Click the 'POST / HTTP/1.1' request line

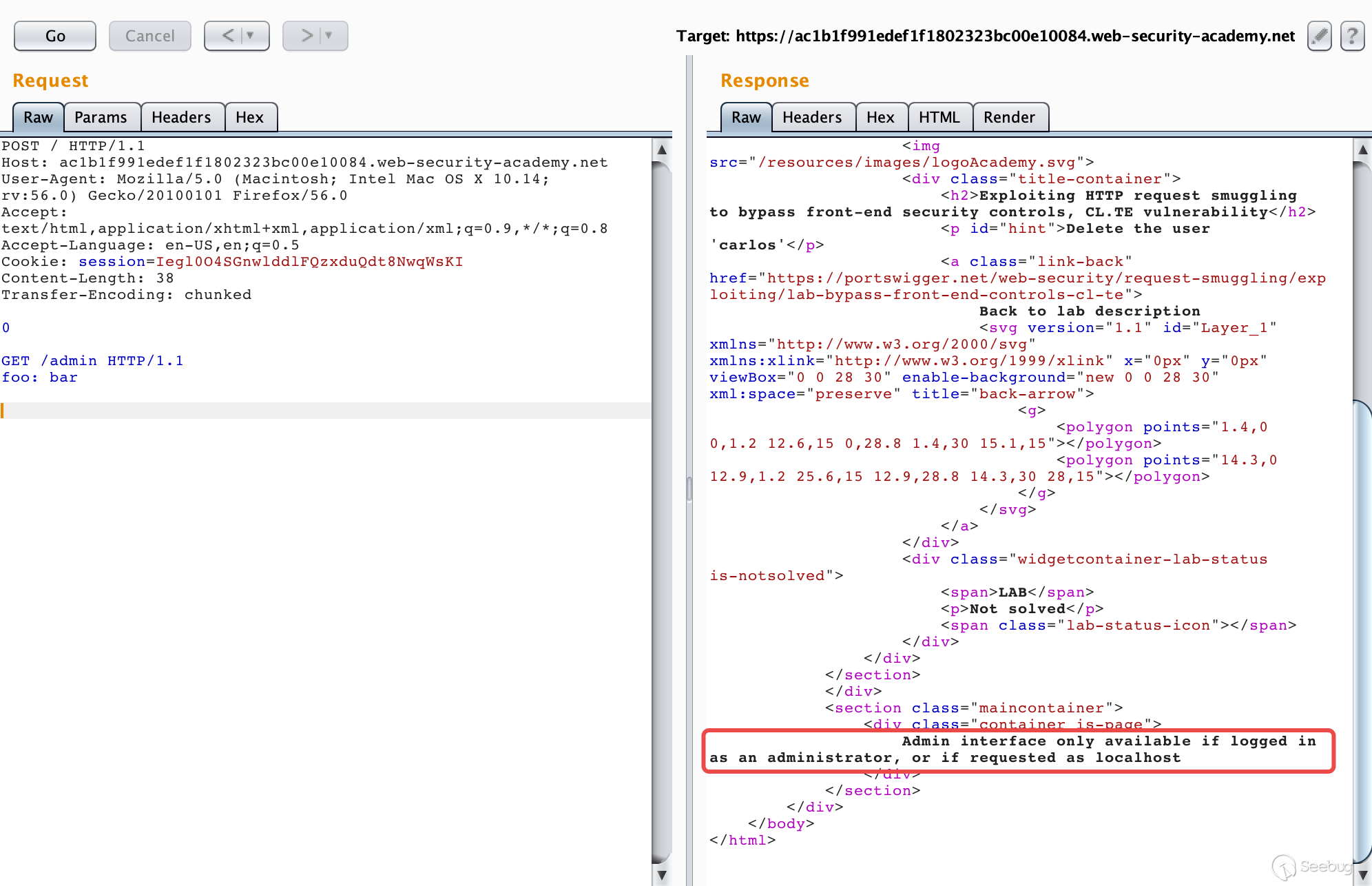73,146
